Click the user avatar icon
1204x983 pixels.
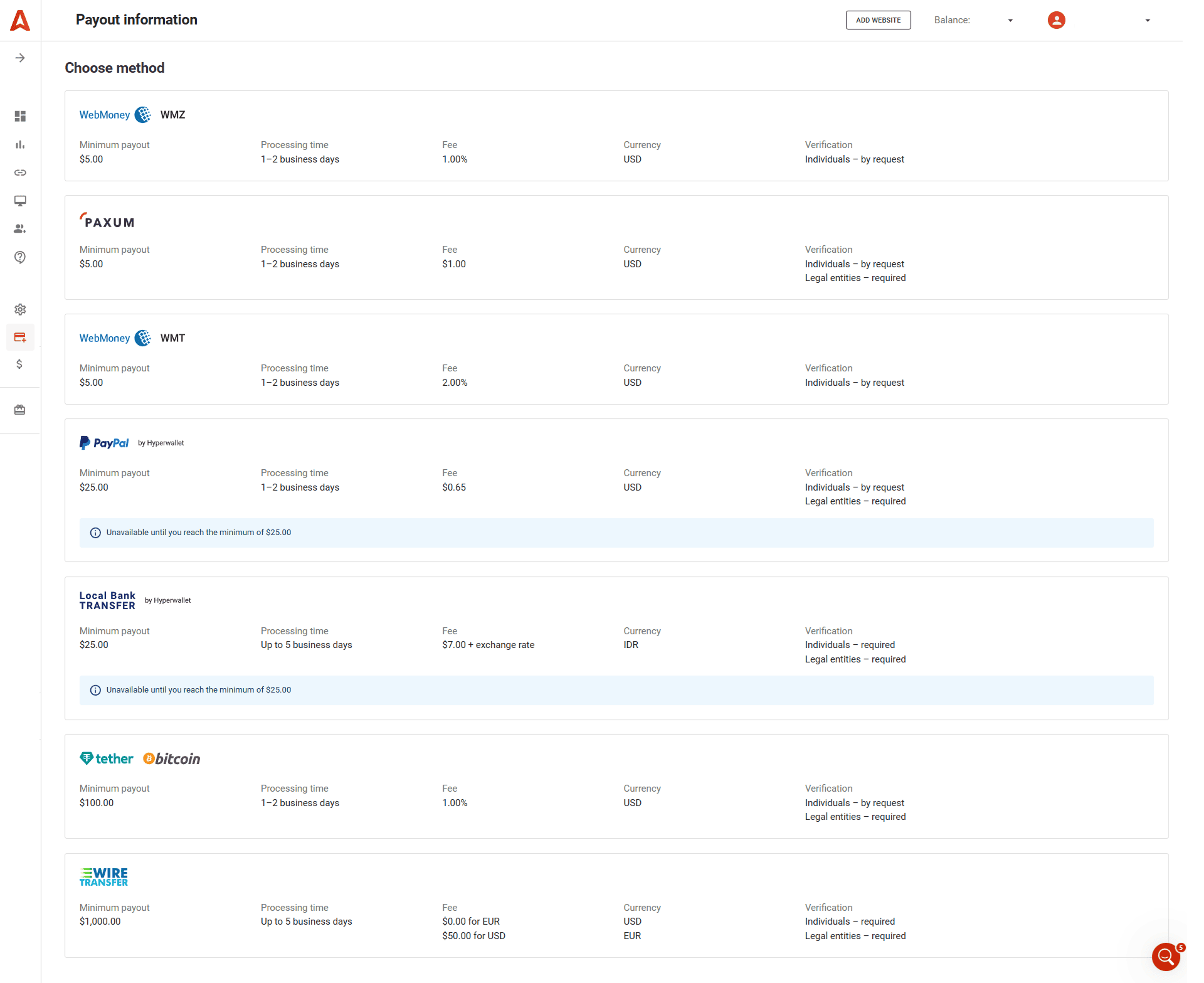pyautogui.click(x=1056, y=20)
